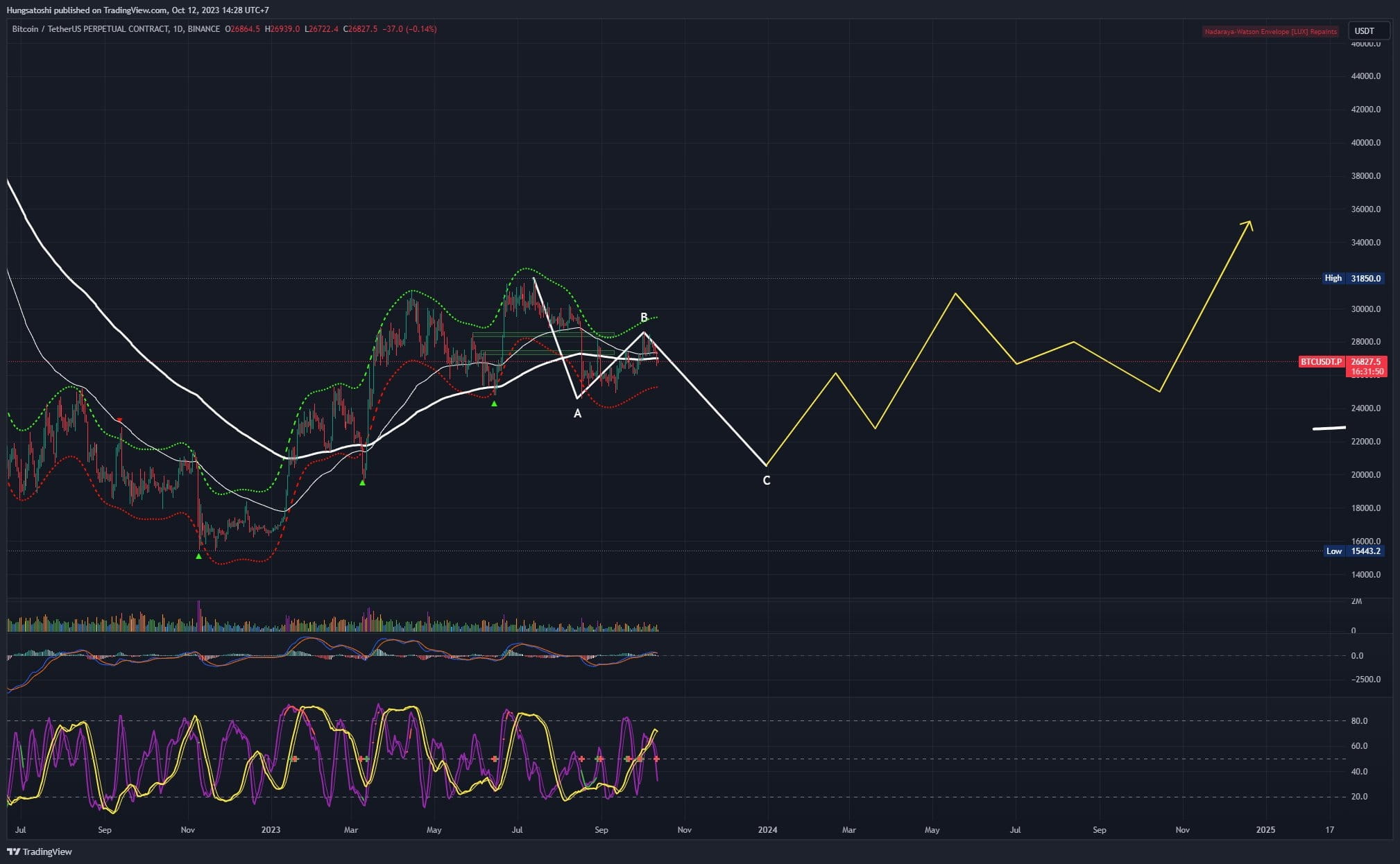Click the 2024 label on the date axis
The width and height of the screenshot is (1400, 864).
[769, 829]
